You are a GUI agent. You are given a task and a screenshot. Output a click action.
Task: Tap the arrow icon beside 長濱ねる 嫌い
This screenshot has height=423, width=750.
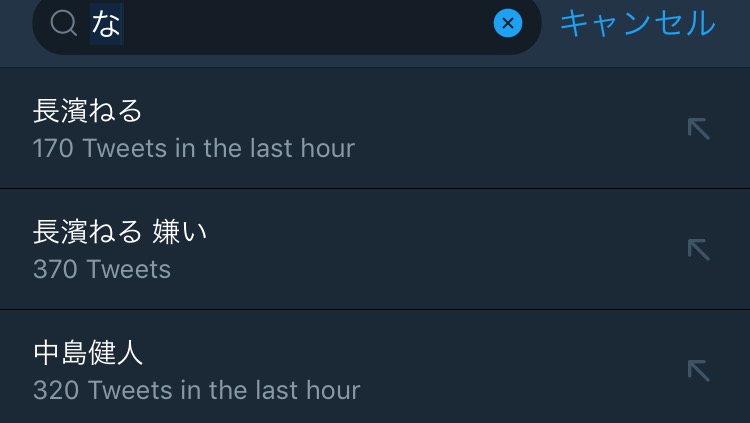pyautogui.click(x=698, y=249)
